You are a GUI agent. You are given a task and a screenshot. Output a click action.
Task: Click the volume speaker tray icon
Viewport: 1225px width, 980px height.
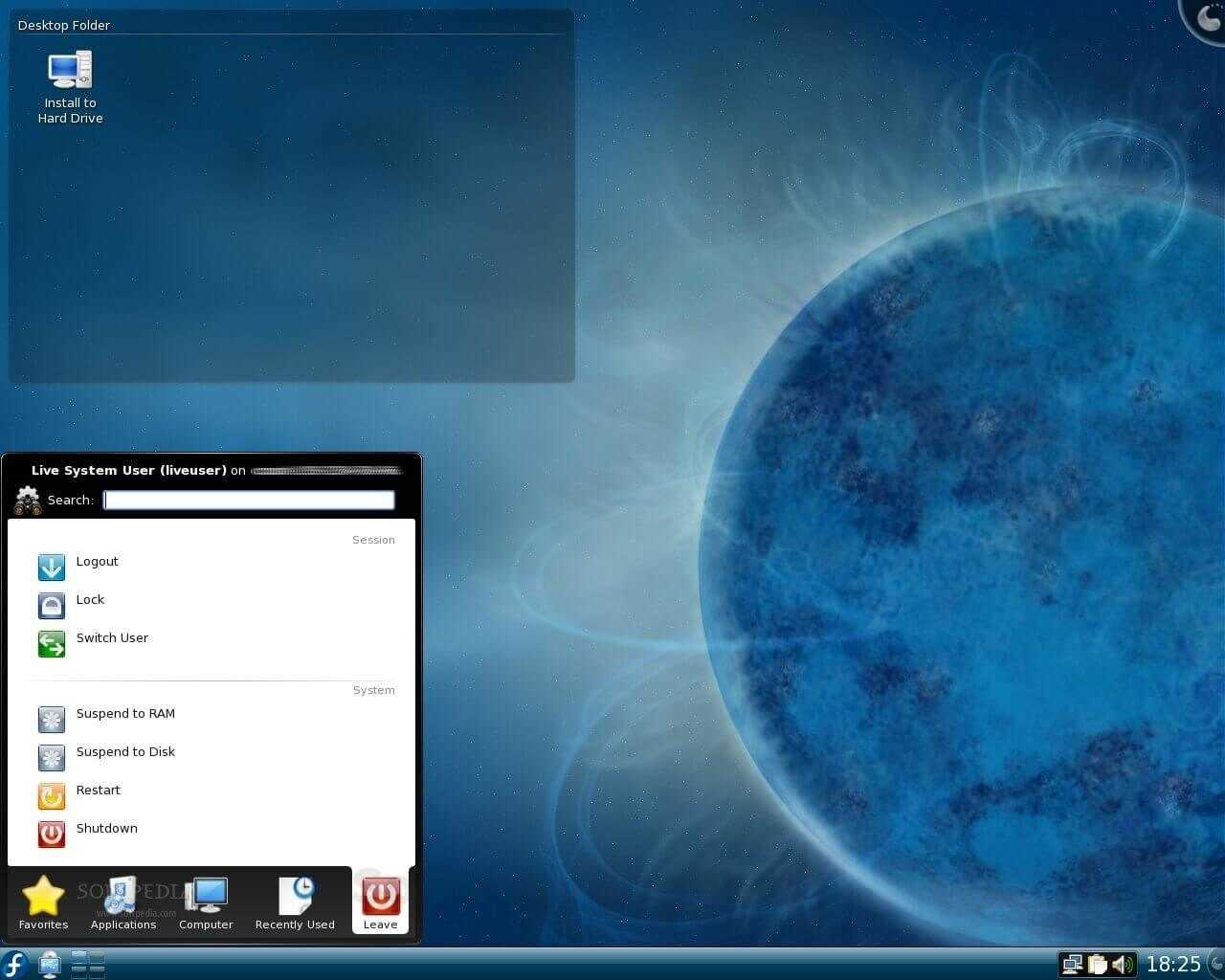click(x=1123, y=964)
